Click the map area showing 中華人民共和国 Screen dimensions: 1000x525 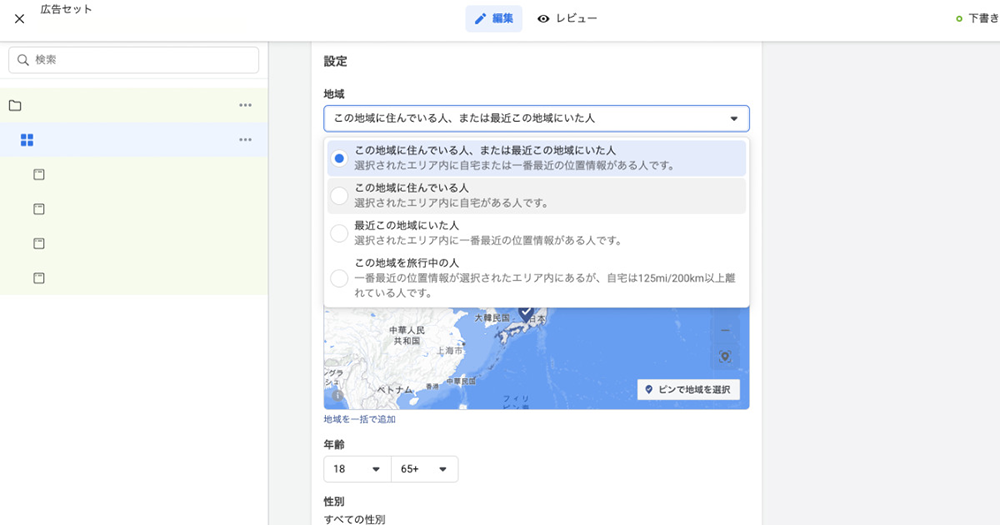pyautogui.click(x=407, y=336)
